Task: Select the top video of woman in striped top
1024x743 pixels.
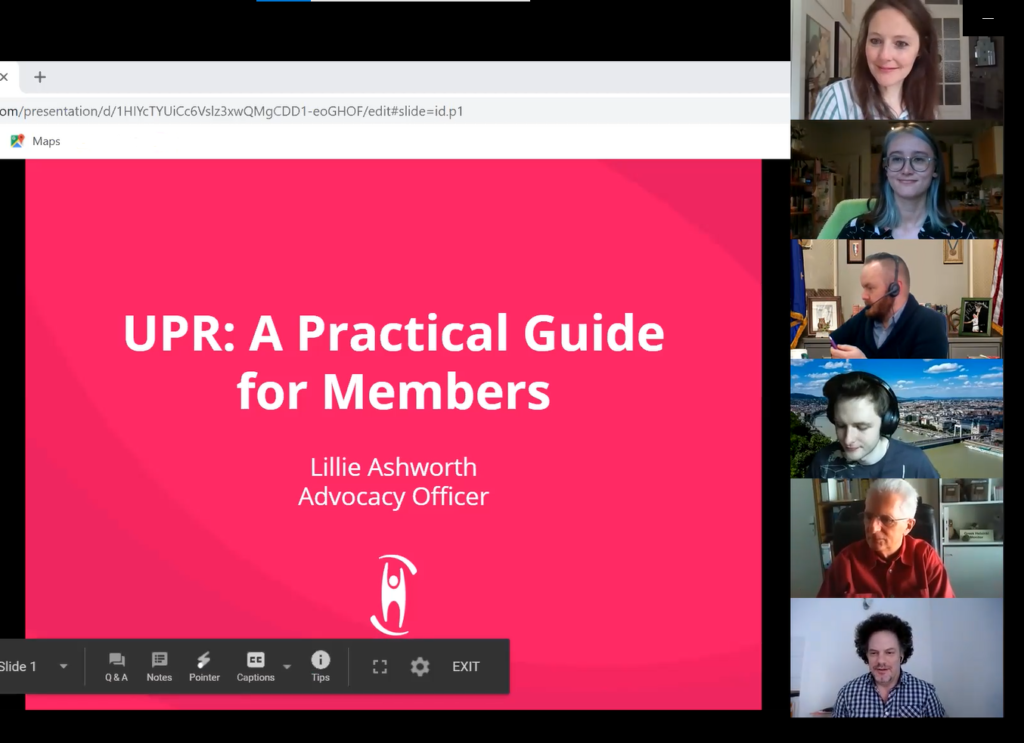Action: (896, 60)
